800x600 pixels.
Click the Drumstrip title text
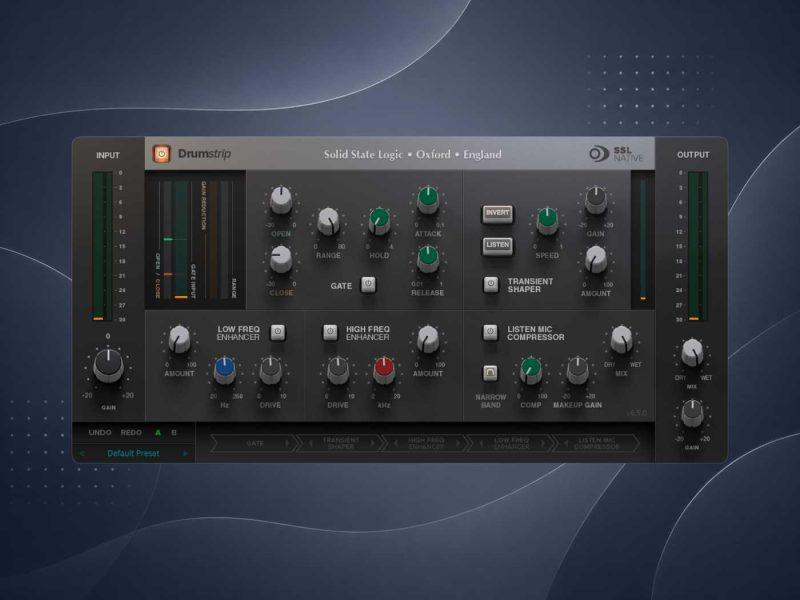point(204,154)
